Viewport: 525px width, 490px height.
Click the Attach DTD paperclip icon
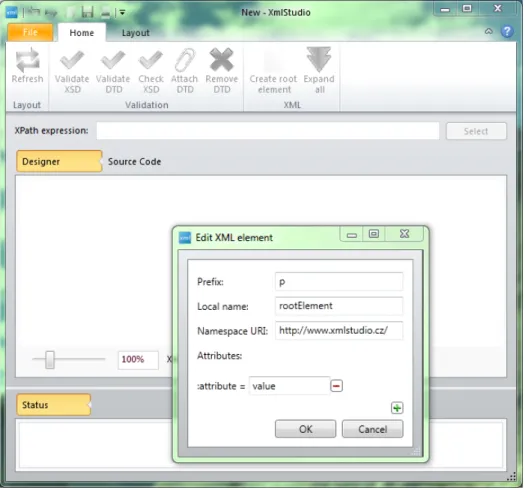[185, 60]
